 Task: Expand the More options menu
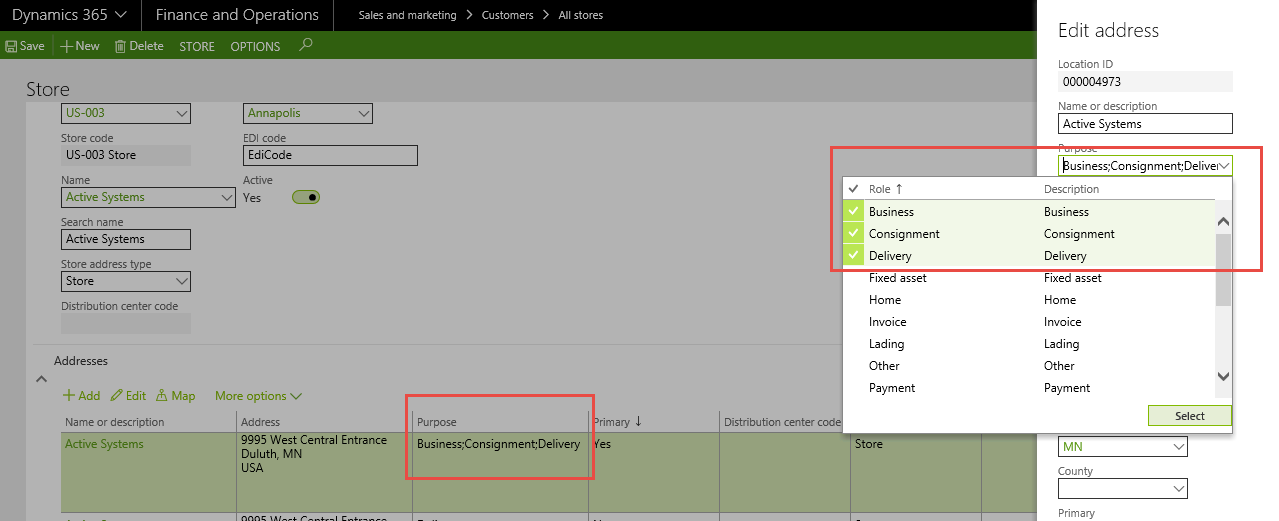pyautogui.click(x=258, y=396)
